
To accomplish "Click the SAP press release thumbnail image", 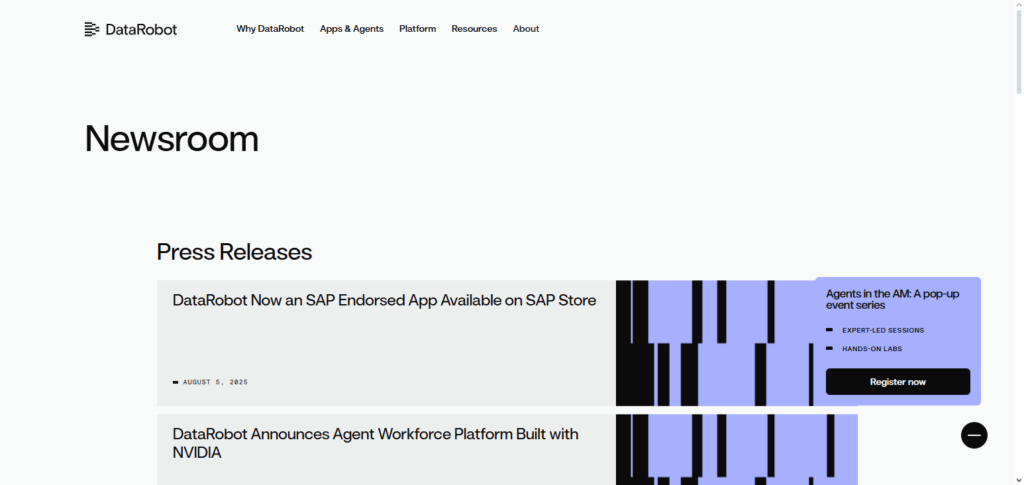I will [x=715, y=343].
